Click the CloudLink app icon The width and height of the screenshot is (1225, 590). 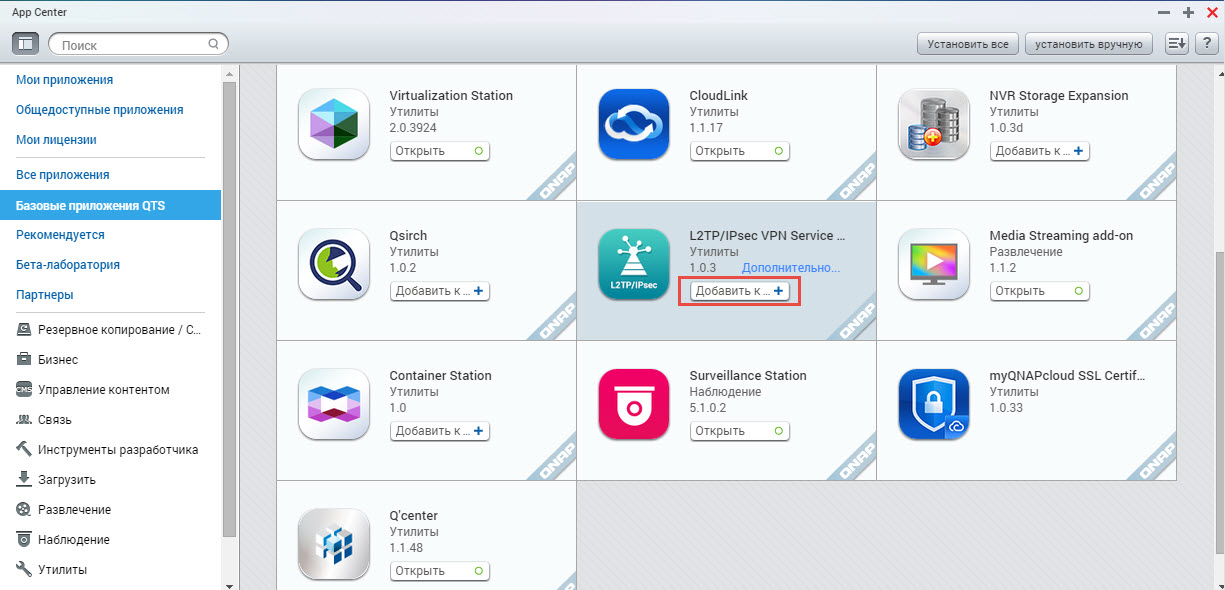[x=634, y=124]
